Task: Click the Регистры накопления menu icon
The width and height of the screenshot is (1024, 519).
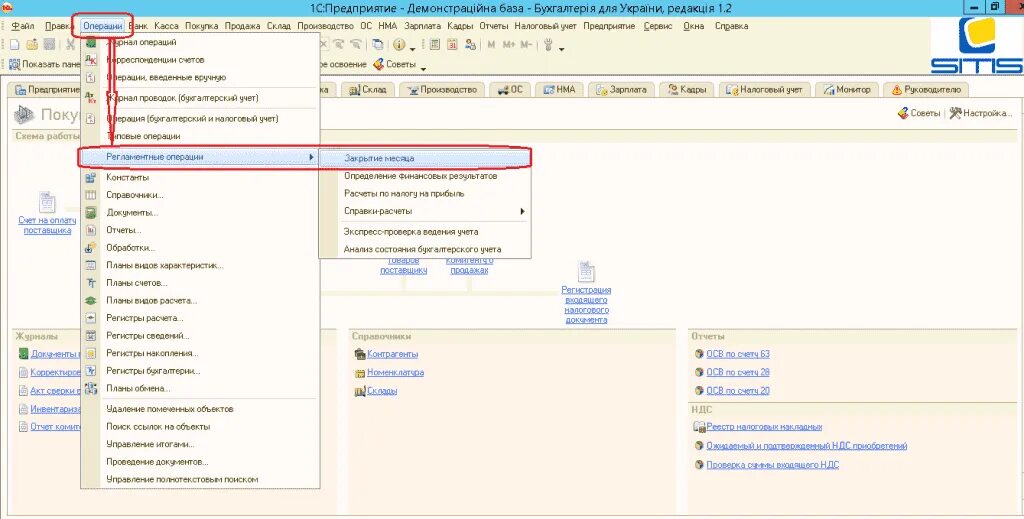Action: (91, 354)
